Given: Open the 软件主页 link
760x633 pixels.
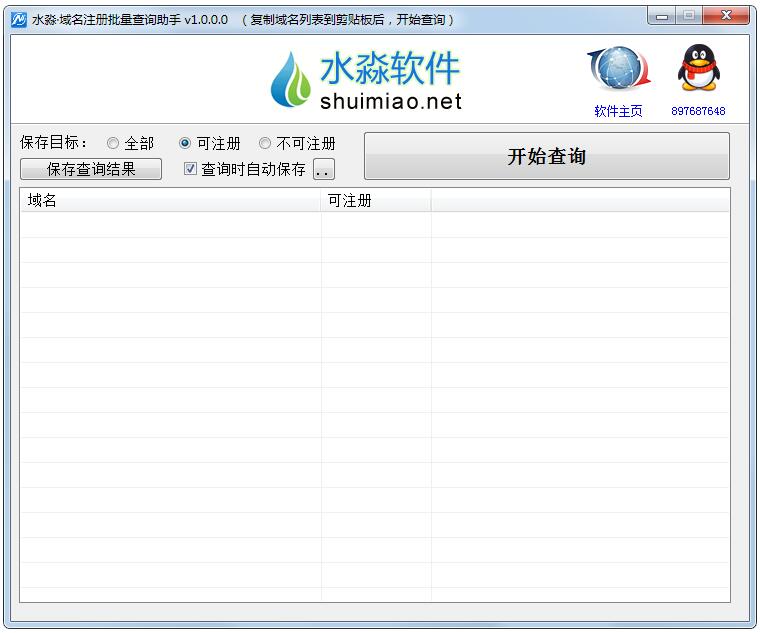Looking at the screenshot, I should (x=618, y=111).
